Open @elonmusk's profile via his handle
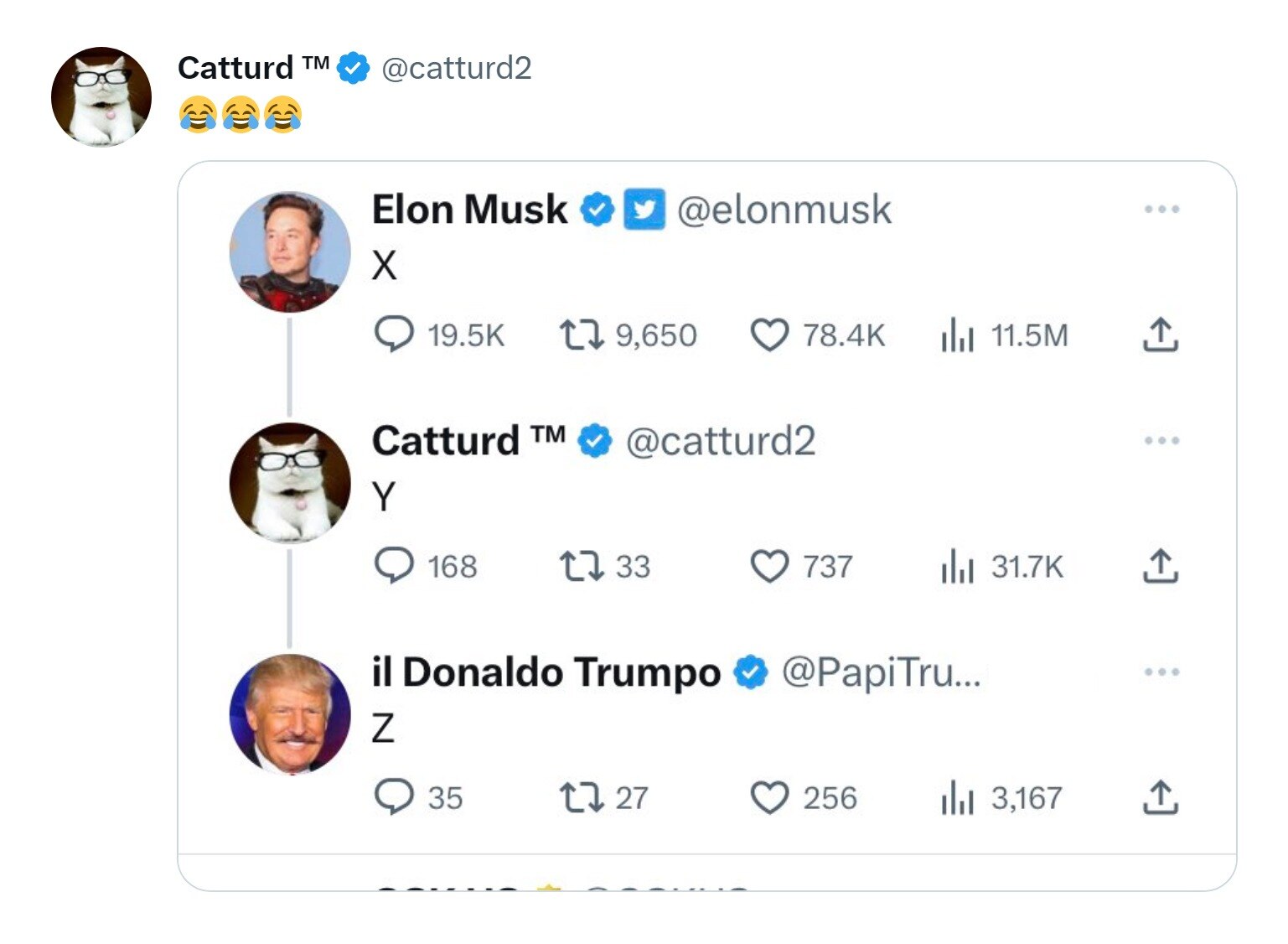 784,210
